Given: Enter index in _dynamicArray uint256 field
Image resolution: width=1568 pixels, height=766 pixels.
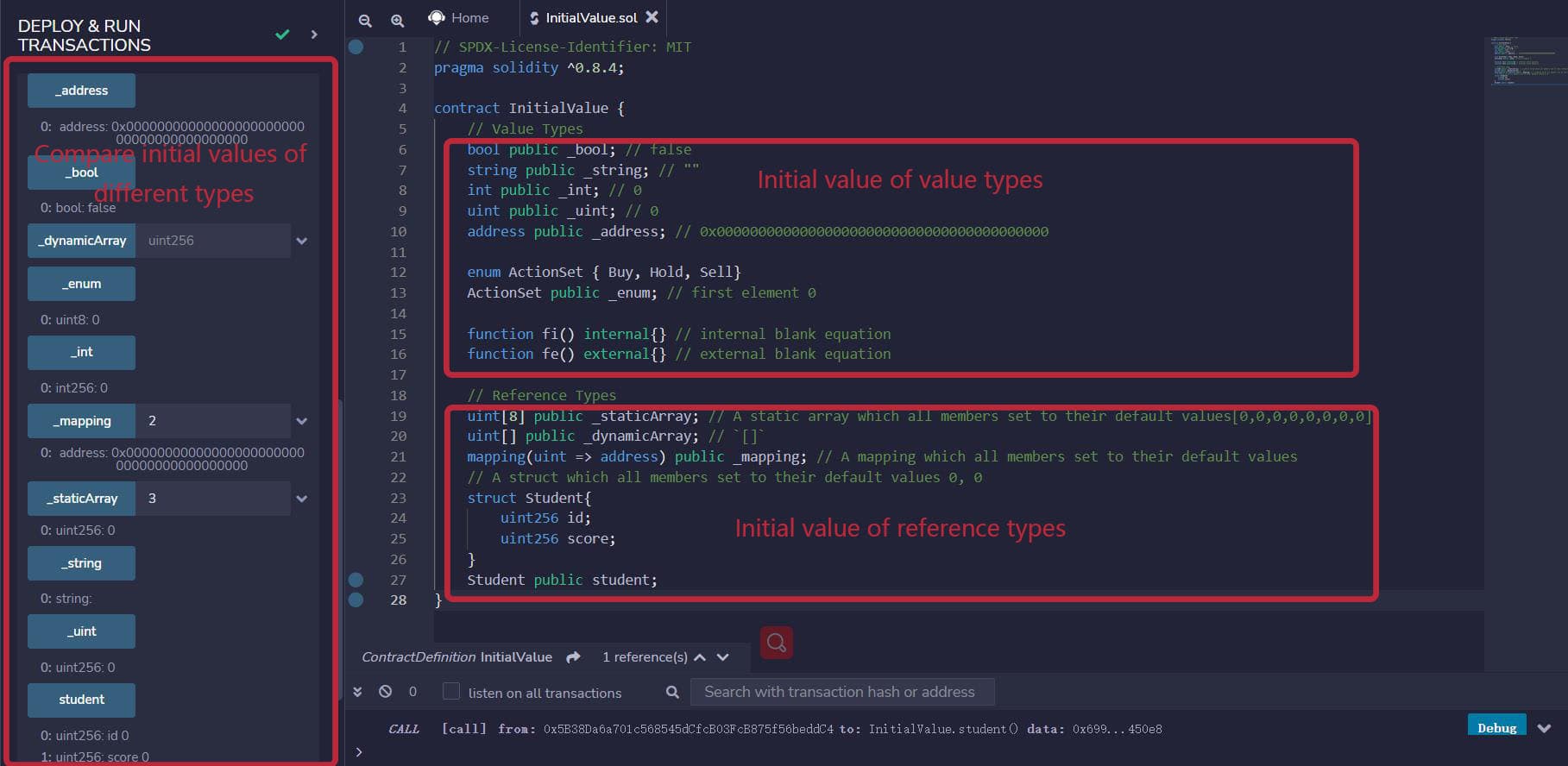Looking at the screenshot, I should point(213,241).
